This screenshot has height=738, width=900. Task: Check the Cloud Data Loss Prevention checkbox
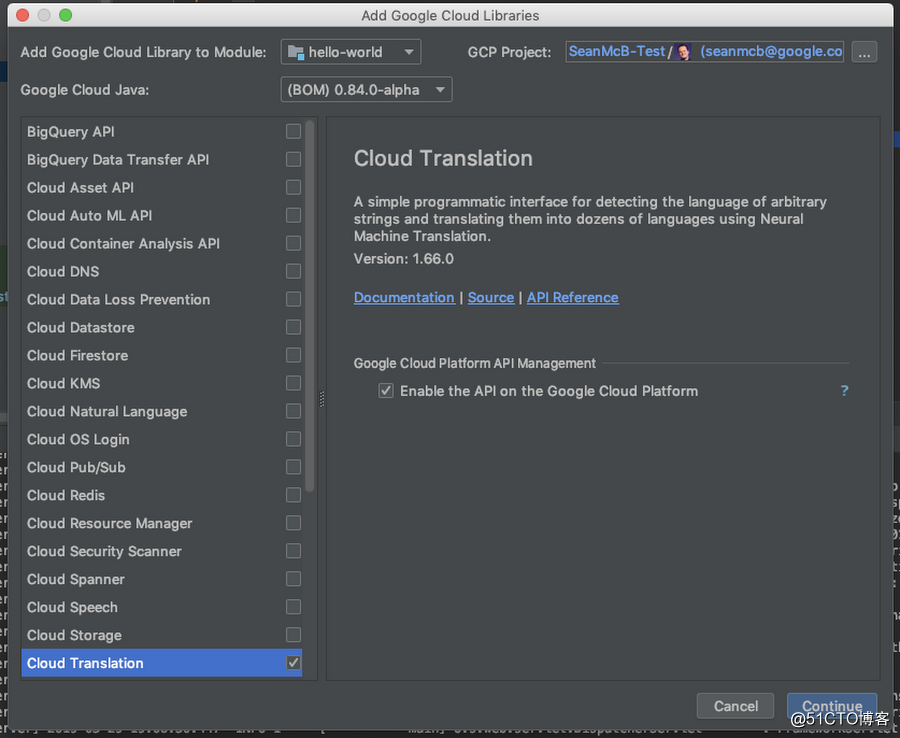pyautogui.click(x=293, y=299)
